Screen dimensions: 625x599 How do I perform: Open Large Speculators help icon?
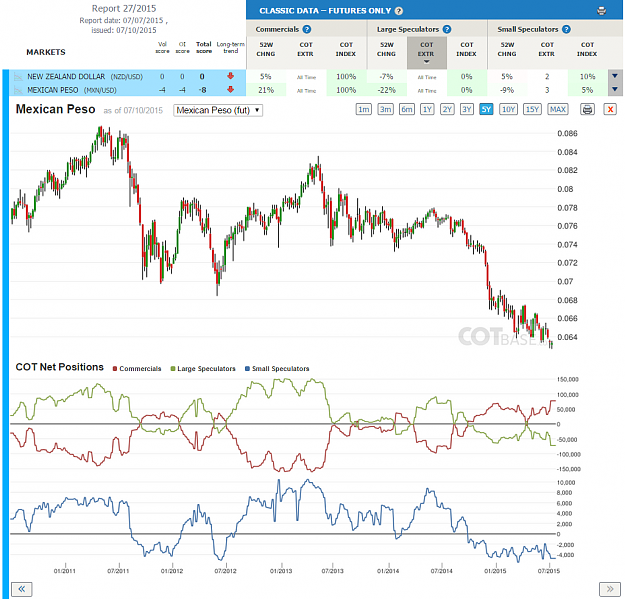tap(447, 29)
